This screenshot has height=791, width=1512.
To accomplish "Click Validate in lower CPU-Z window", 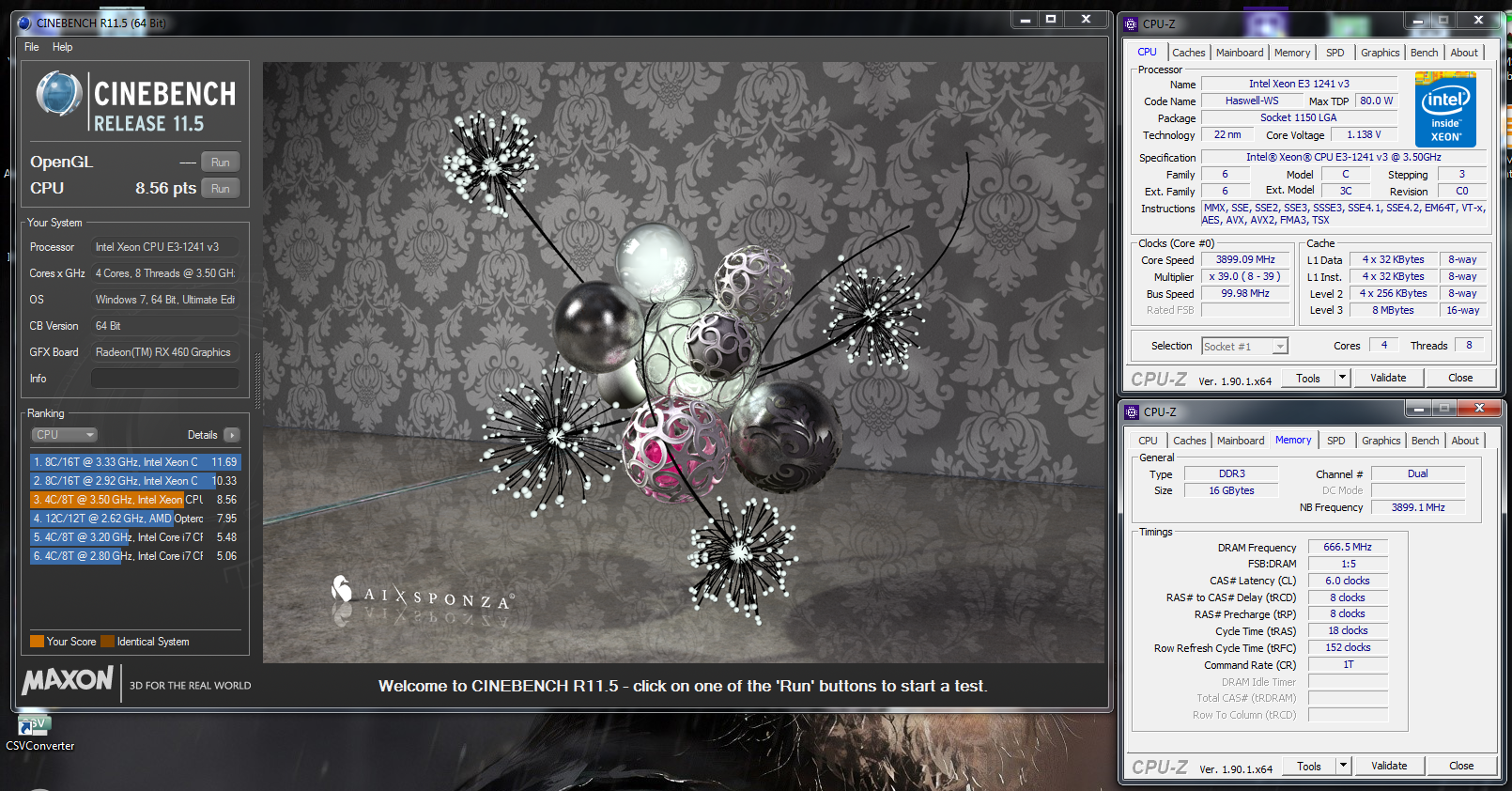I will pyautogui.click(x=1389, y=767).
